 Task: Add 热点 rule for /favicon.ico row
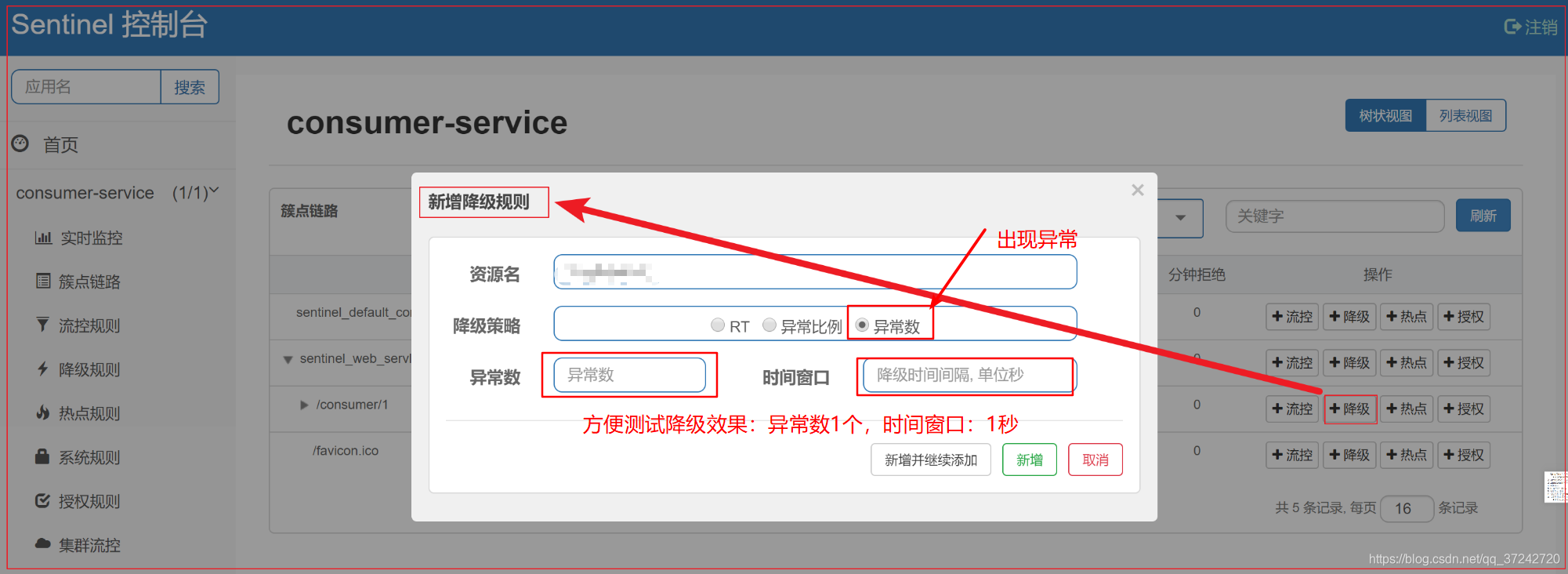point(1407,455)
